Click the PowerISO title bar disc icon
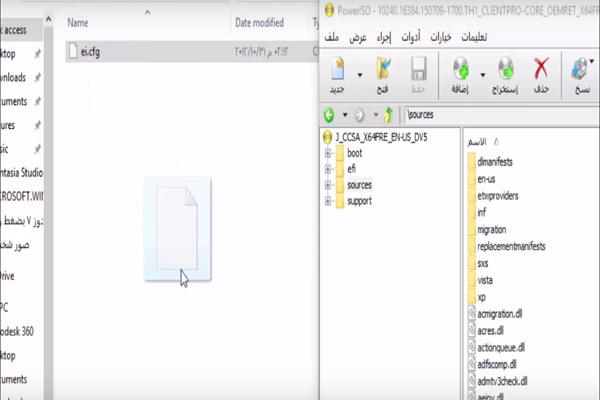This screenshot has width=600, height=400. pos(329,10)
